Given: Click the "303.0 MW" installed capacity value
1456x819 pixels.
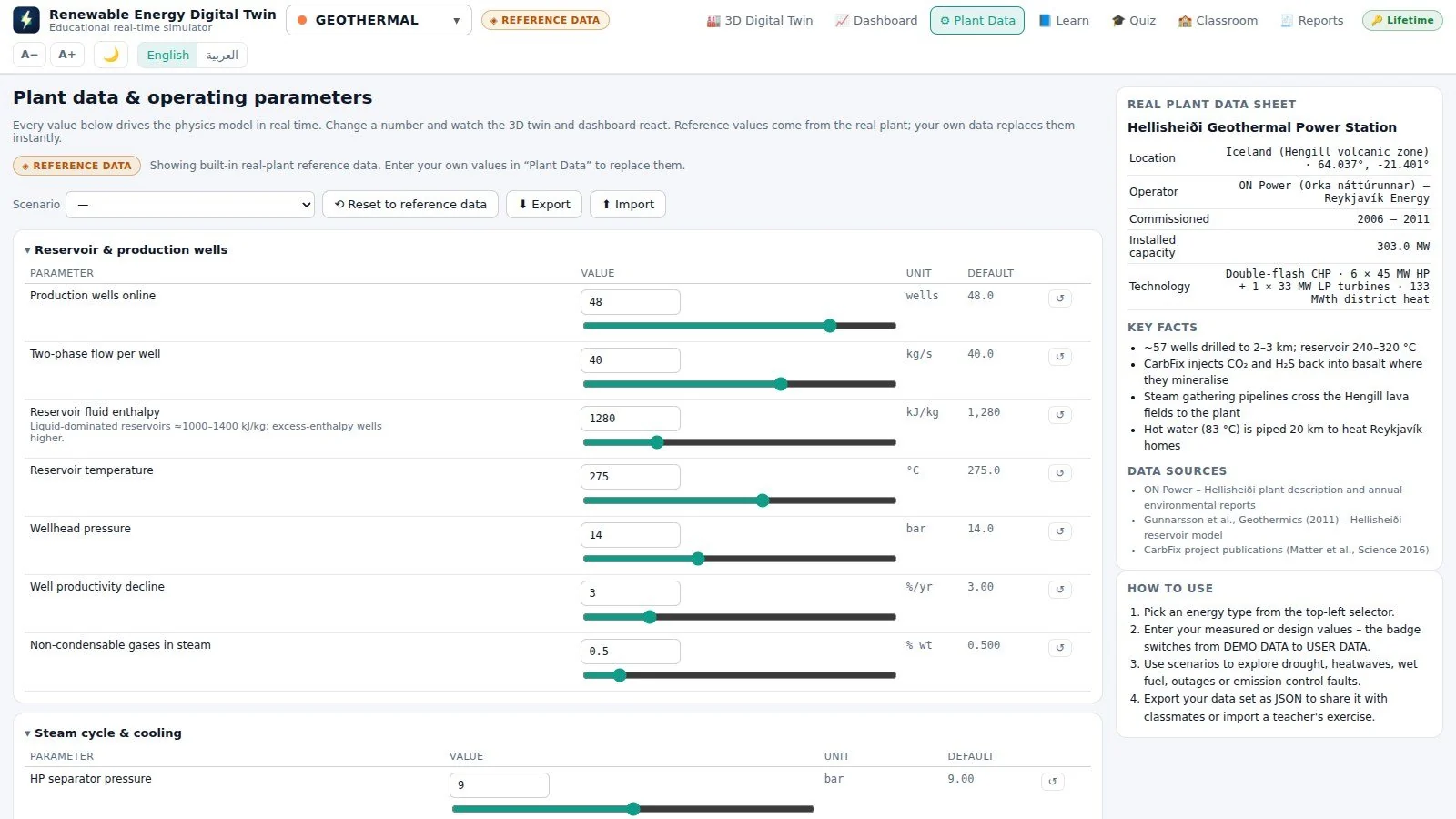Looking at the screenshot, I should point(1402,247).
